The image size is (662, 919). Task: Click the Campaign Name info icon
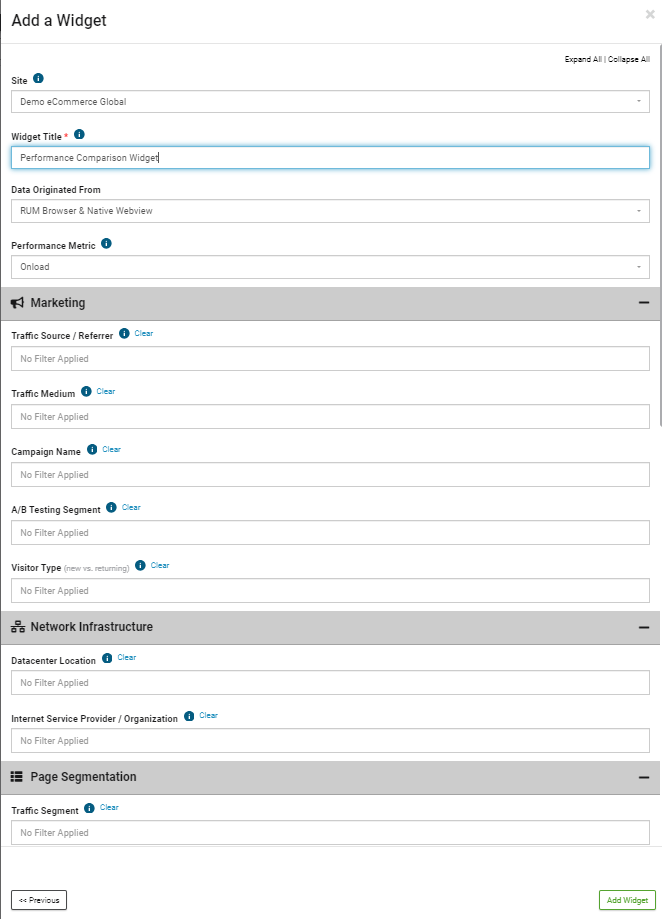pyautogui.click(x=92, y=450)
